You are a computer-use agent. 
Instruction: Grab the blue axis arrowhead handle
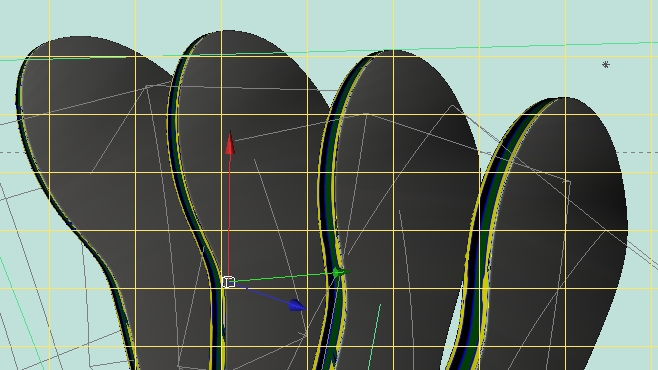[298, 305]
